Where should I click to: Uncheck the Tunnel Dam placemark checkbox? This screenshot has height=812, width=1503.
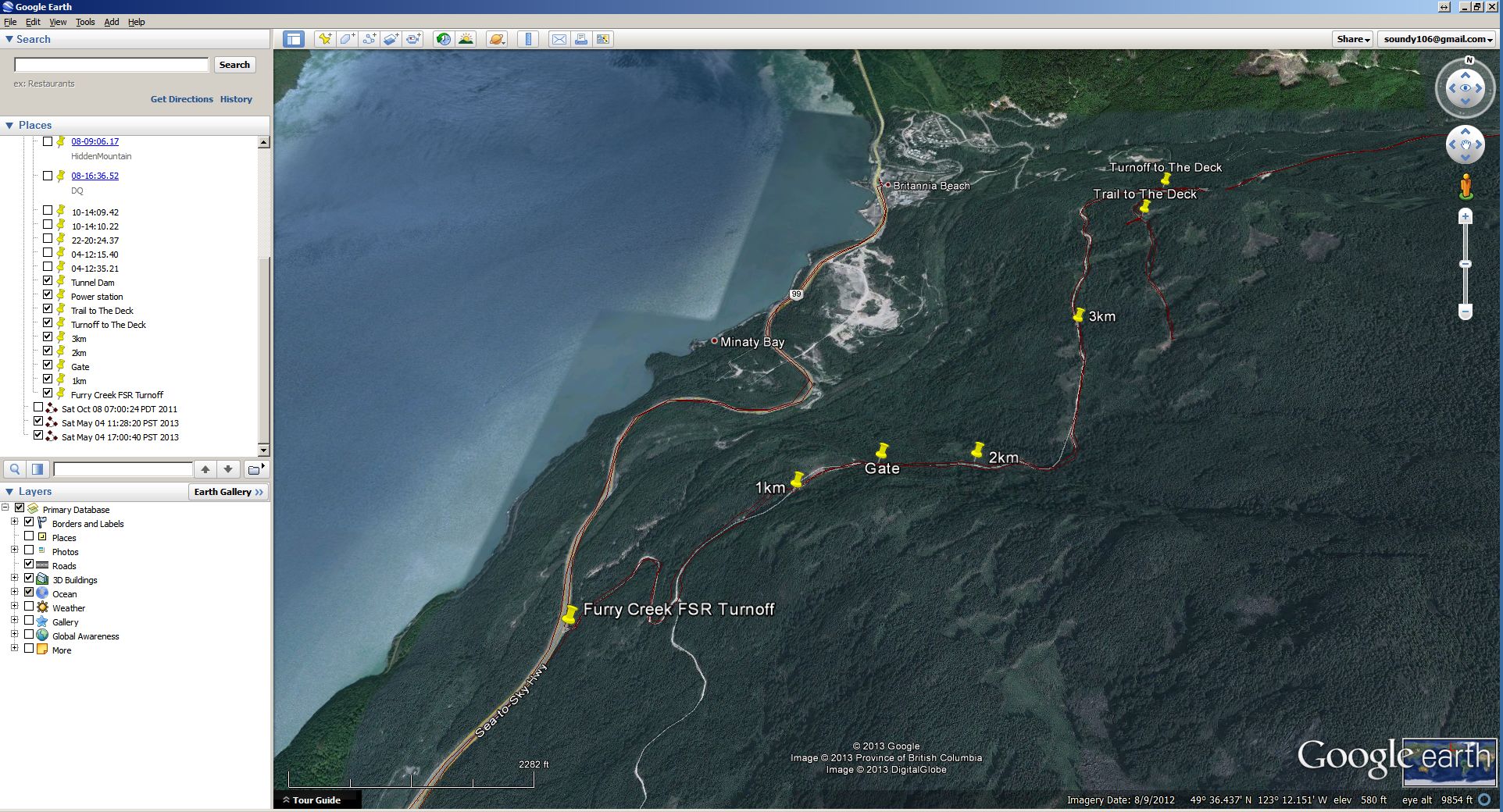[x=48, y=281]
